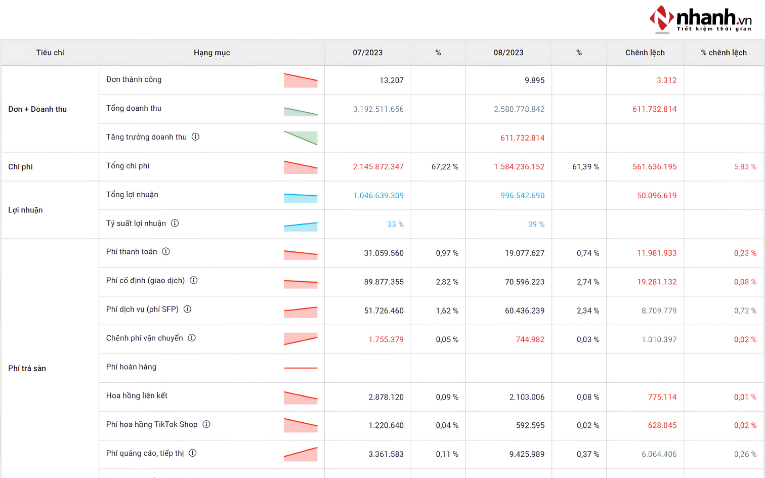Screen dimensions: 765x478
Task: Click the info icon next to Tỷ suất lợi nhuận
Action: (175, 223)
